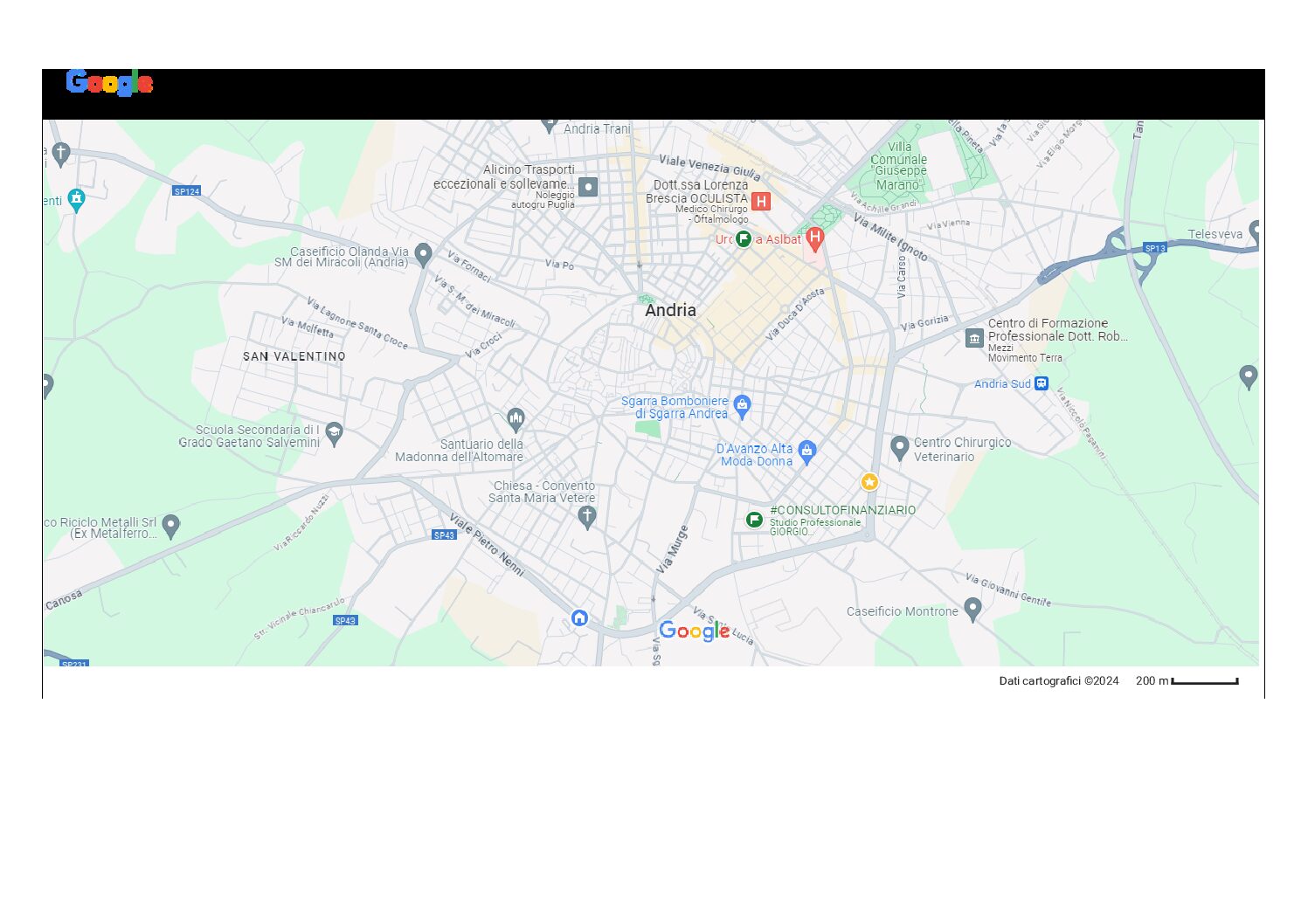This screenshot has height=924, width=1308.
Task: Click the 'Str. Vicinale Chiancarulo' road label
Action: tap(300, 619)
